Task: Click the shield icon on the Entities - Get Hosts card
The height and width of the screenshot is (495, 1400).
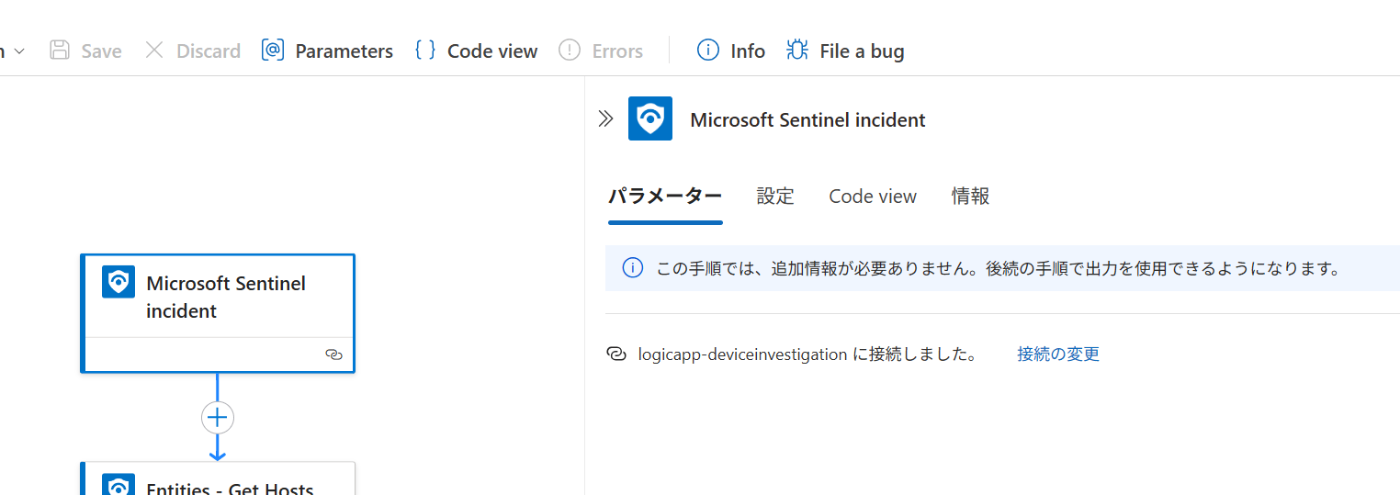Action: tap(118, 485)
